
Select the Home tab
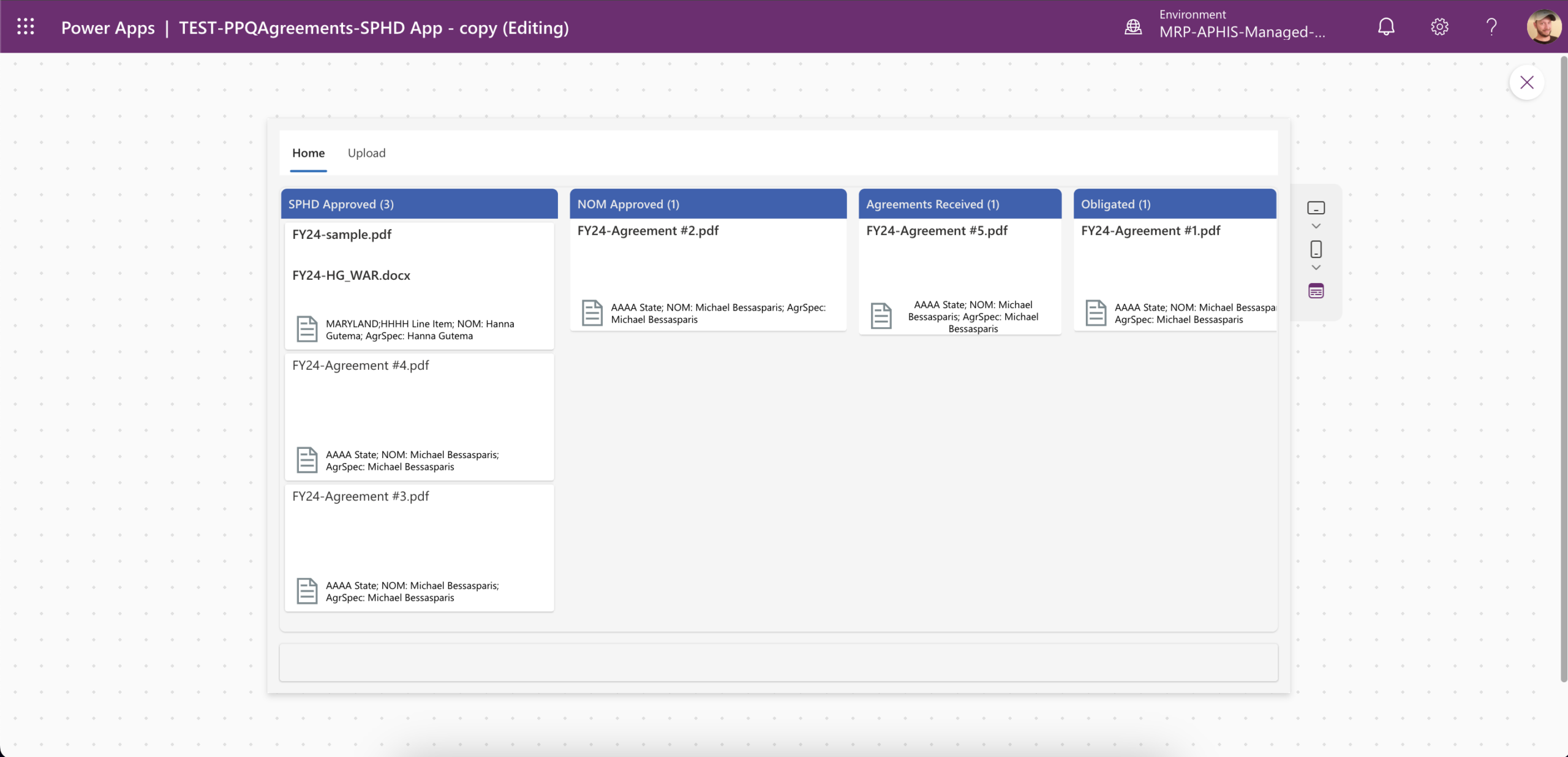point(308,153)
